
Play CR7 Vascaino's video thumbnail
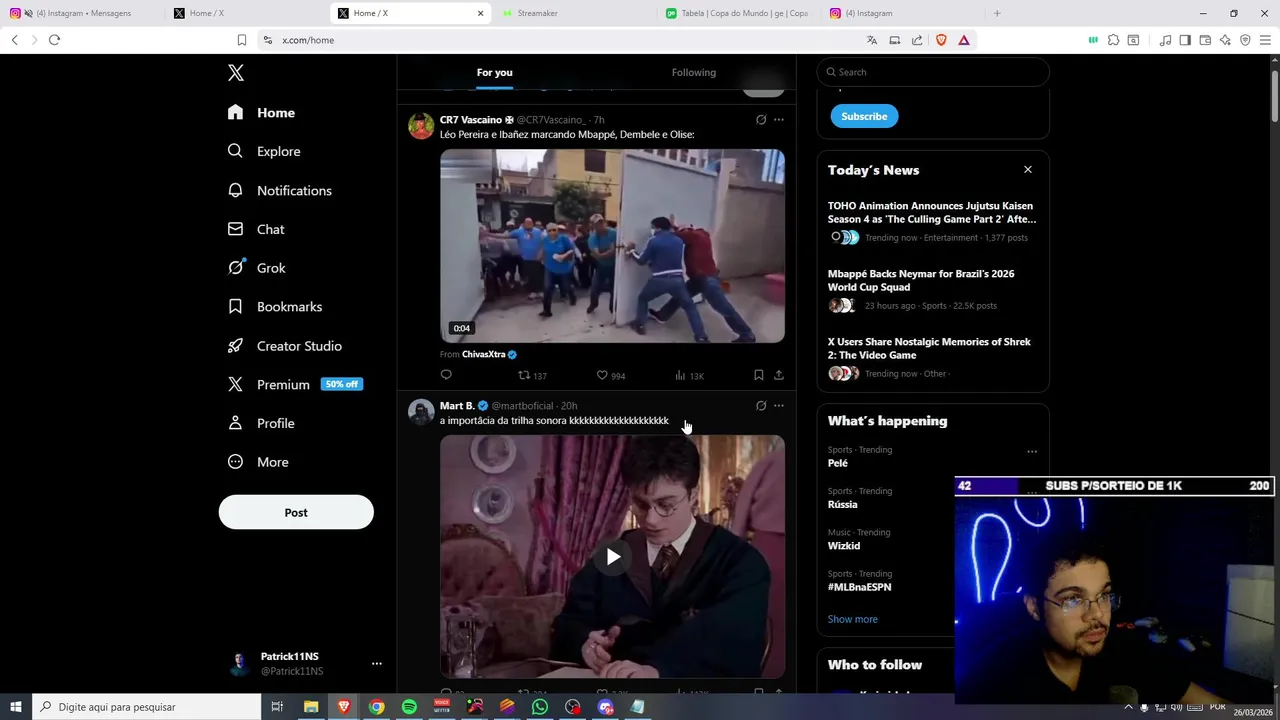point(612,246)
